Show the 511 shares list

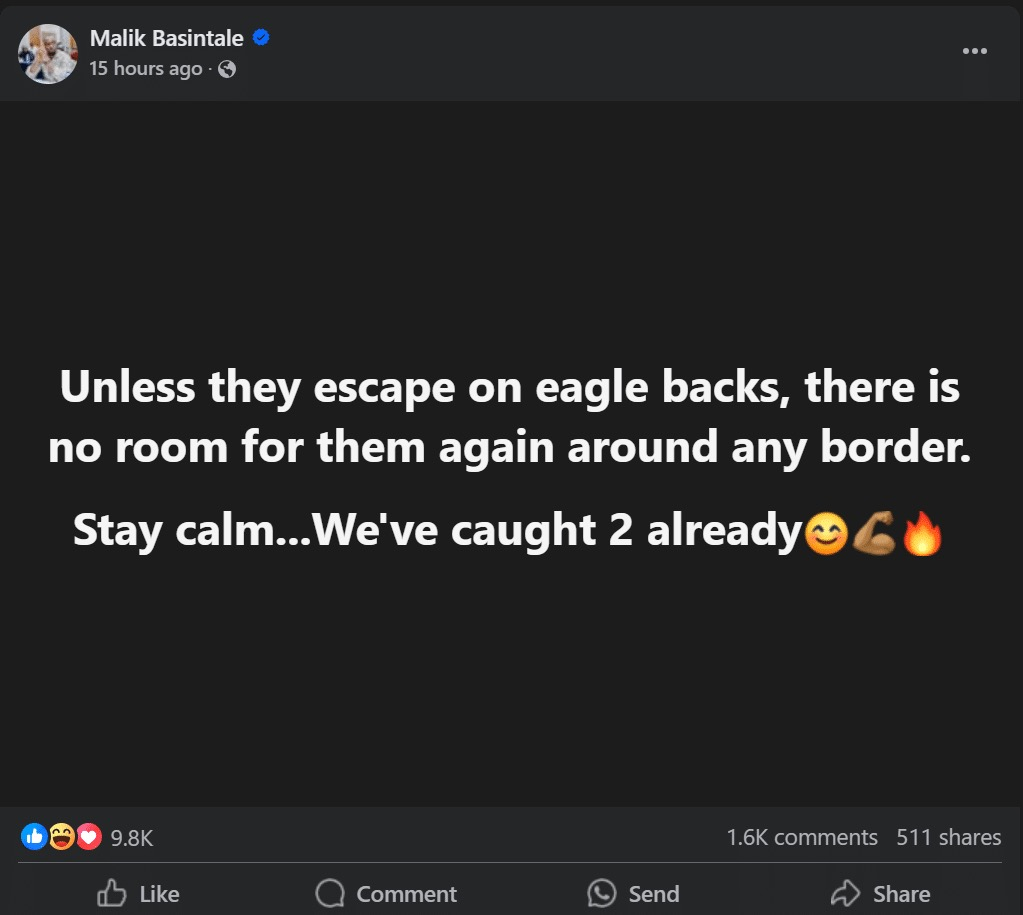[948, 837]
